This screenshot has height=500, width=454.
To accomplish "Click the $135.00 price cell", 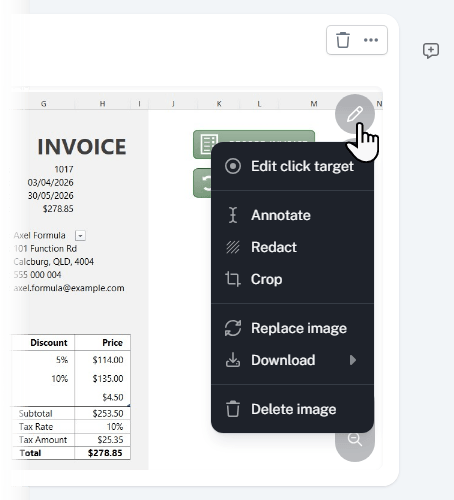I will (108, 379).
